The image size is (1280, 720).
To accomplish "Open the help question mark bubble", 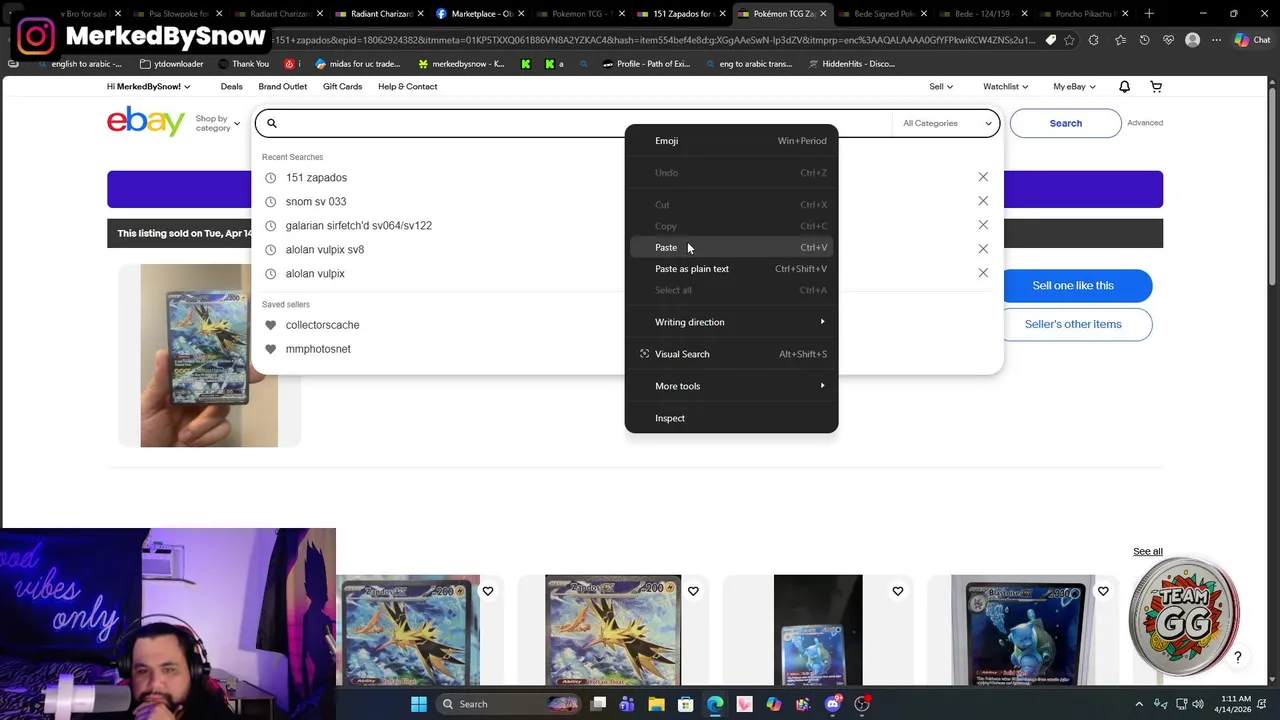I will coord(1237,657).
